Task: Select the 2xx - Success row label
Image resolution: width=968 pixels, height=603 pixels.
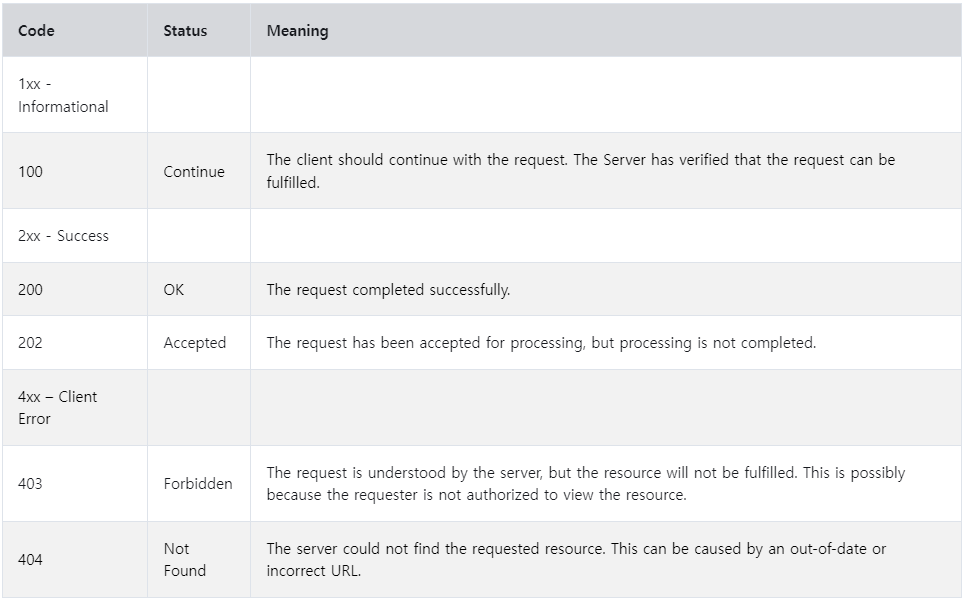Action: pos(63,236)
